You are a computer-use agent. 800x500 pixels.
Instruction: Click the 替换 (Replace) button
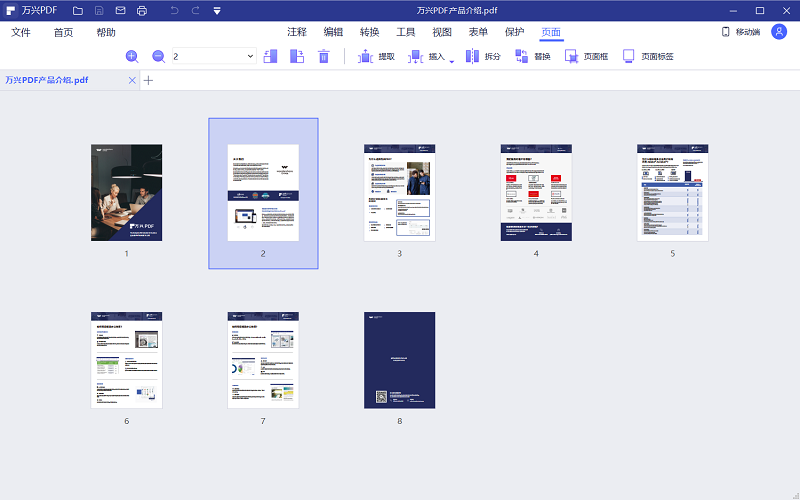pos(533,57)
